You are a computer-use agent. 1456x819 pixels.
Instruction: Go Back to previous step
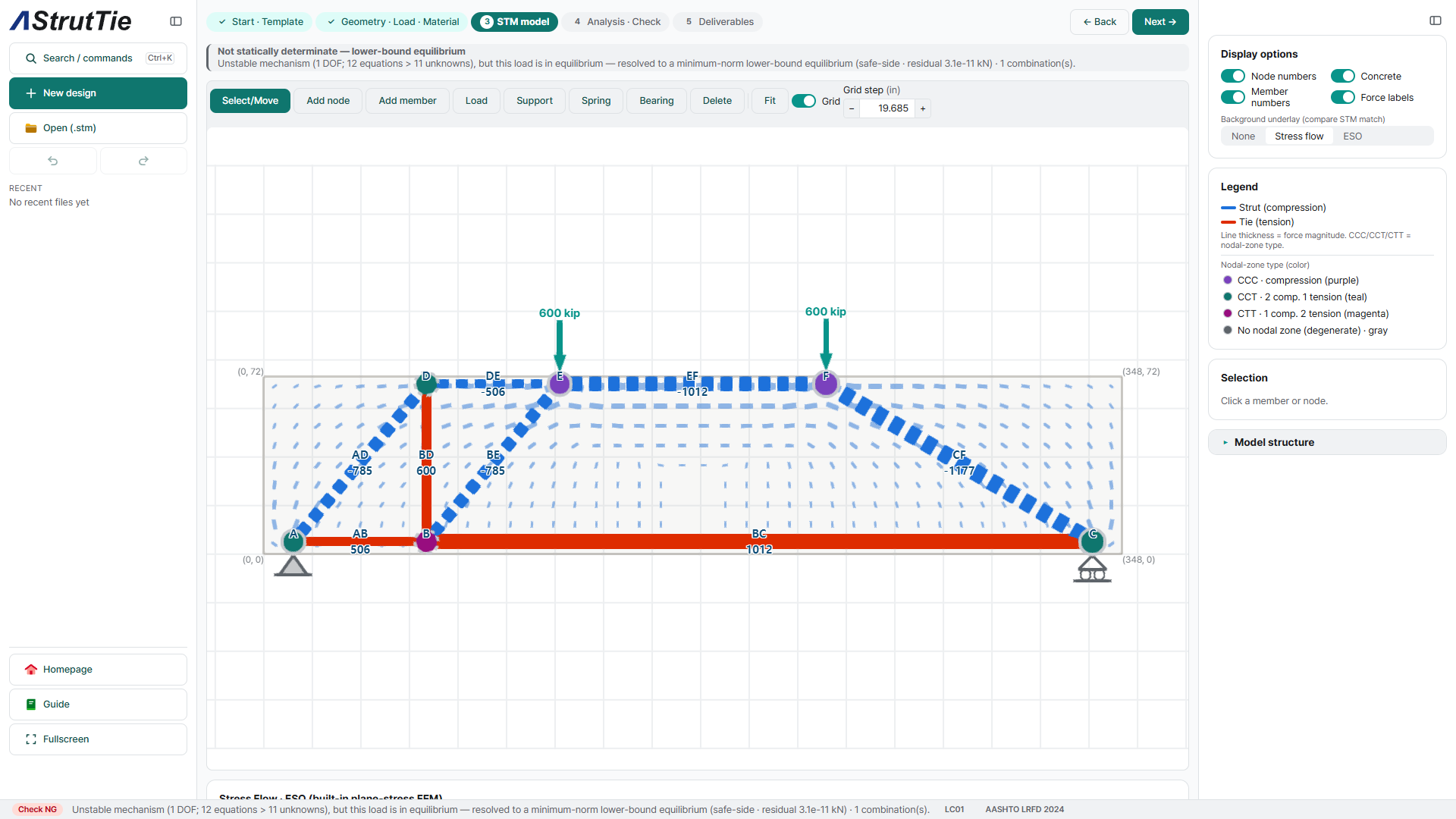pos(1099,22)
